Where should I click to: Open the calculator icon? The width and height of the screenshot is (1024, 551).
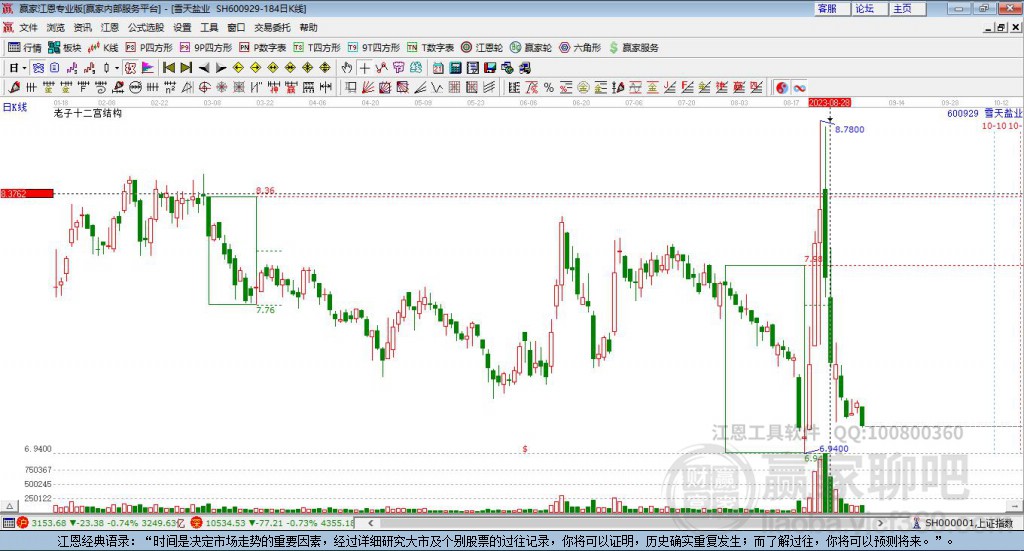(455, 68)
